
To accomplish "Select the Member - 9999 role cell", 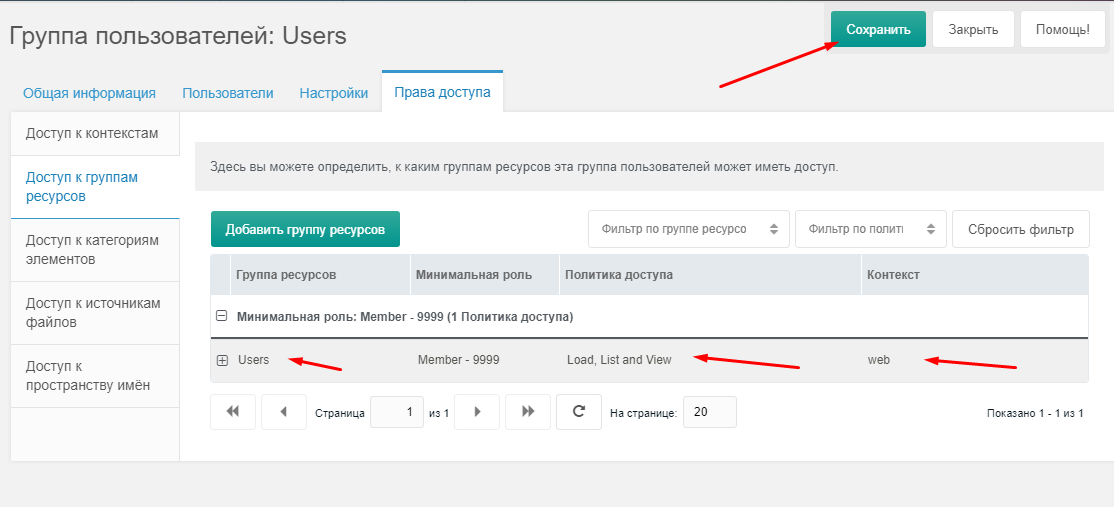I will 458,360.
